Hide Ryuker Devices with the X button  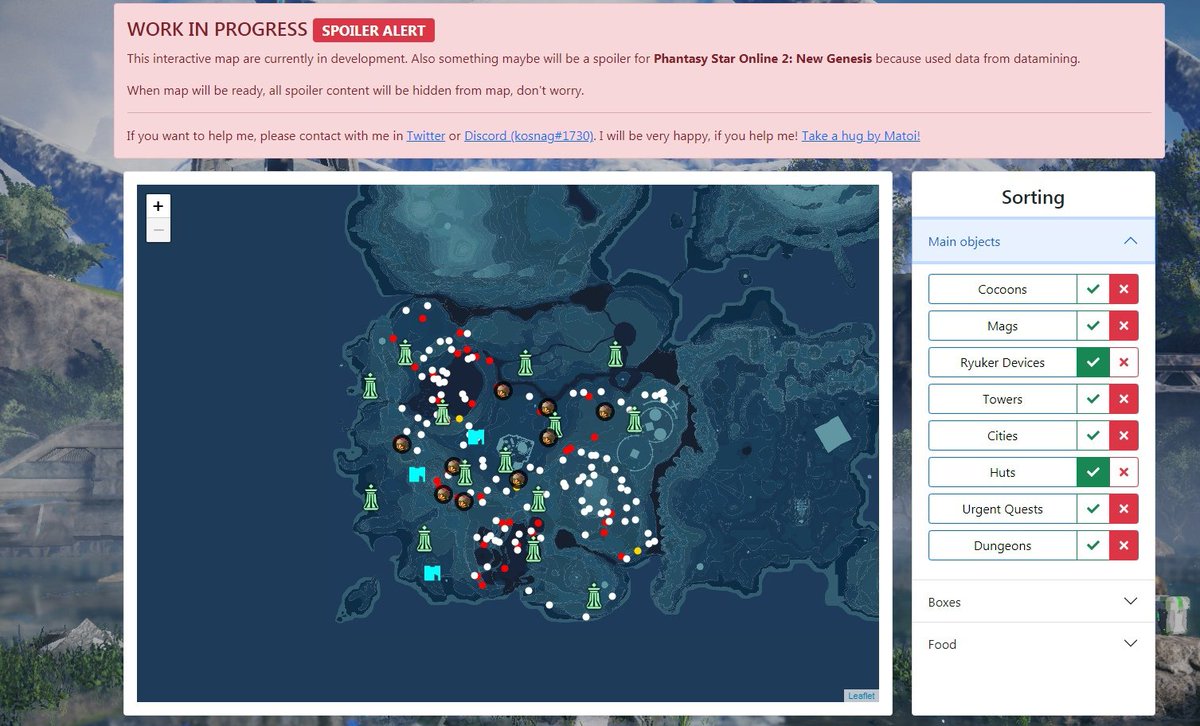click(x=1123, y=362)
